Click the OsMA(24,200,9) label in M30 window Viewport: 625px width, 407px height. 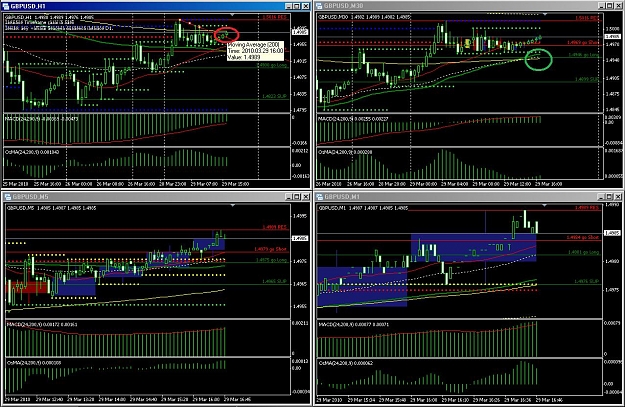click(343, 152)
